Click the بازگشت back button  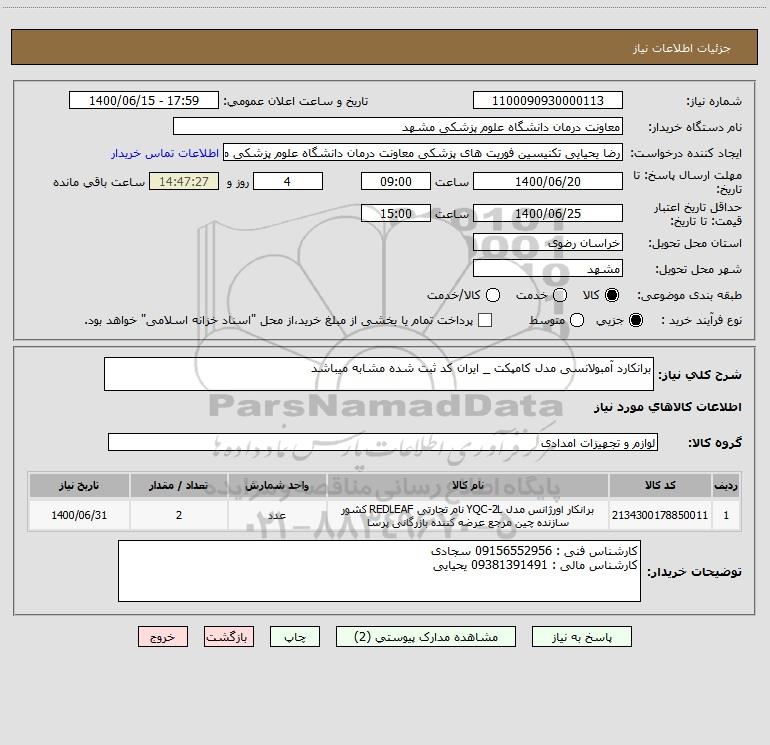click(x=229, y=637)
